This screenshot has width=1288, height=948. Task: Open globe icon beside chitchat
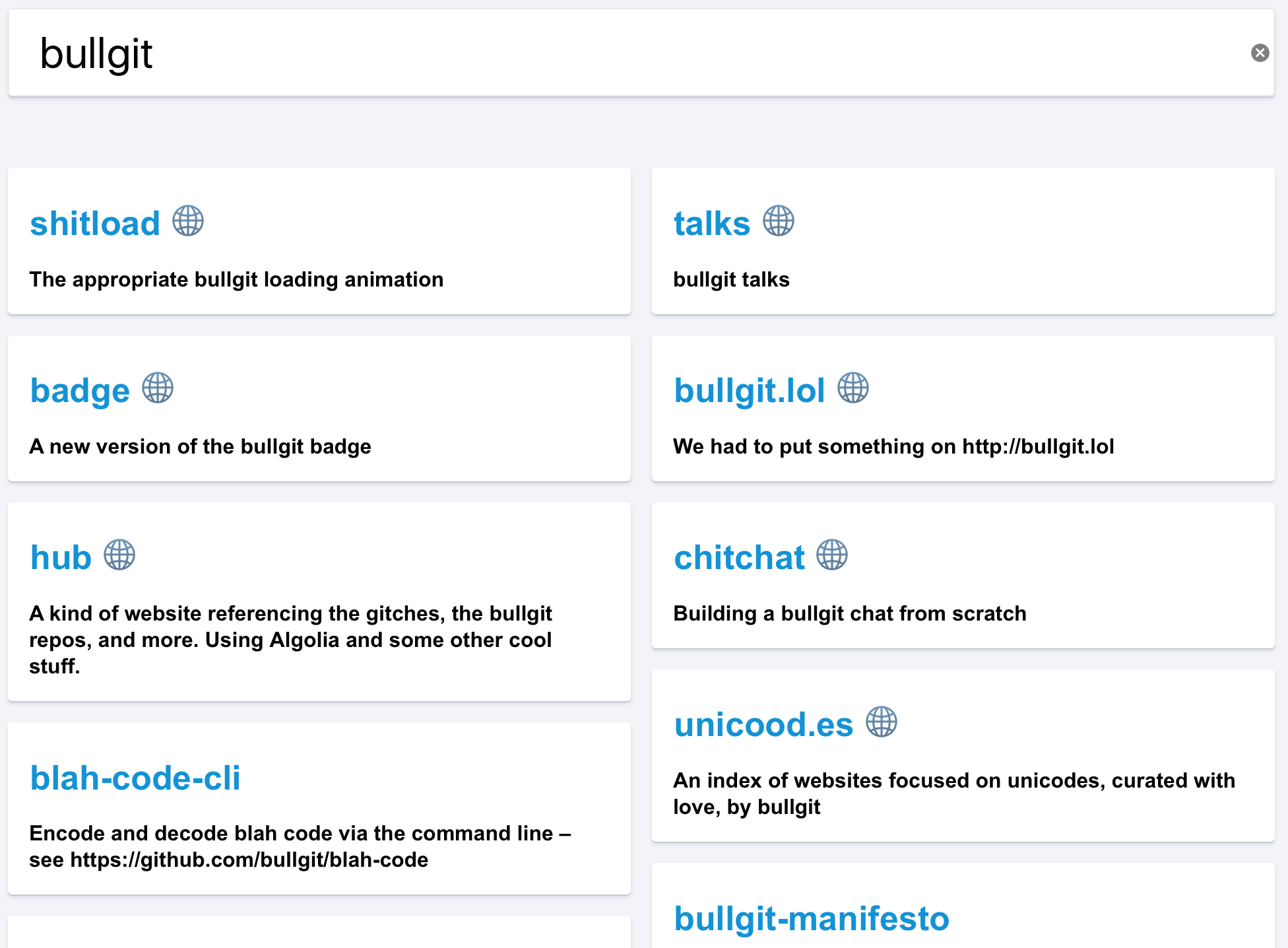832,555
